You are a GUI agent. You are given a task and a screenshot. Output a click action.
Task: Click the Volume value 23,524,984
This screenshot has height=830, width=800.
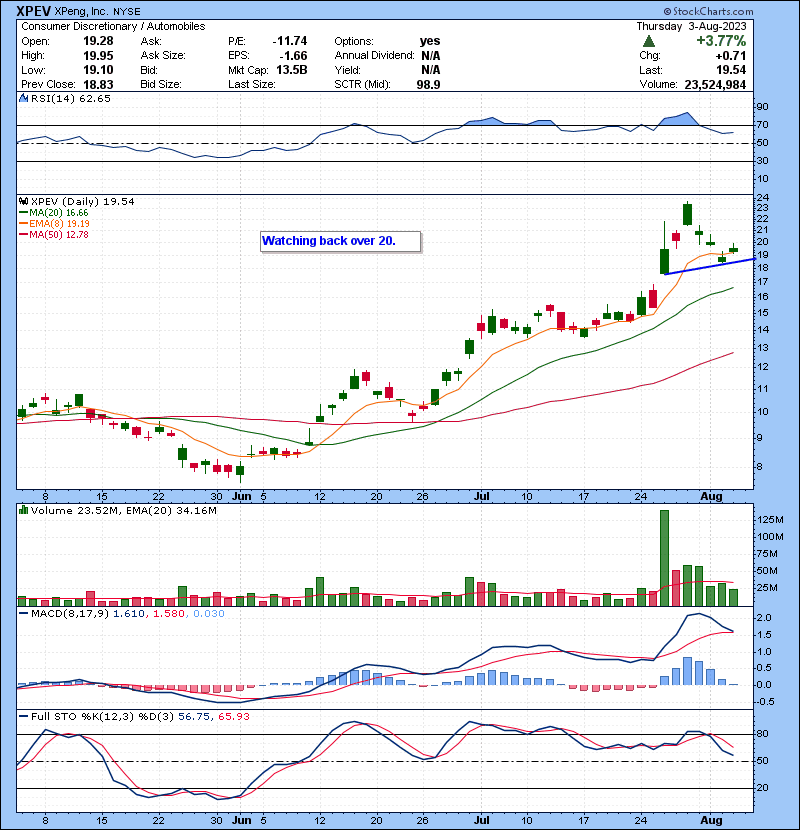[x=715, y=85]
